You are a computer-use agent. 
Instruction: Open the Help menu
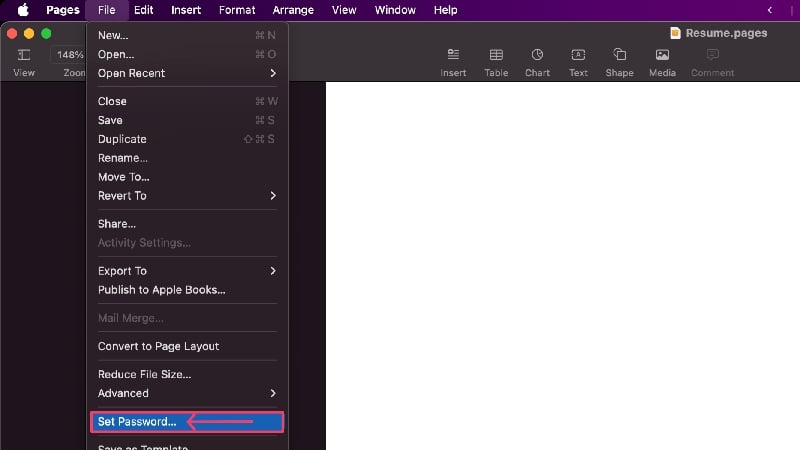pos(445,10)
